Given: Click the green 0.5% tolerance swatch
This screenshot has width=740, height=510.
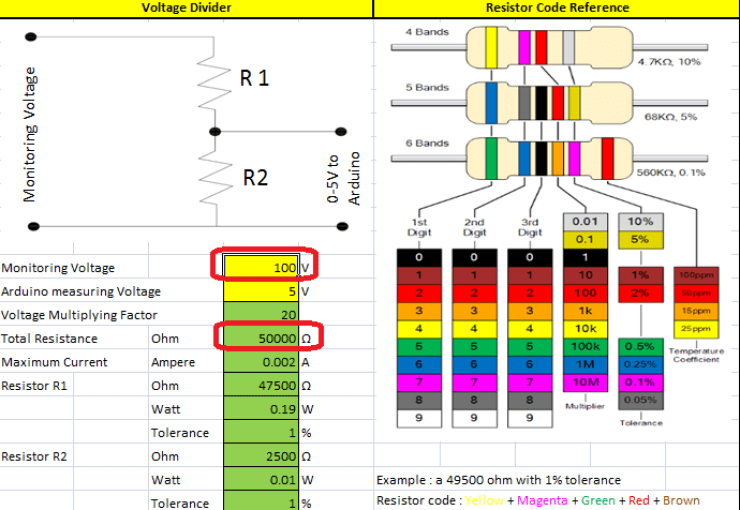Looking at the screenshot, I should click(x=640, y=345).
